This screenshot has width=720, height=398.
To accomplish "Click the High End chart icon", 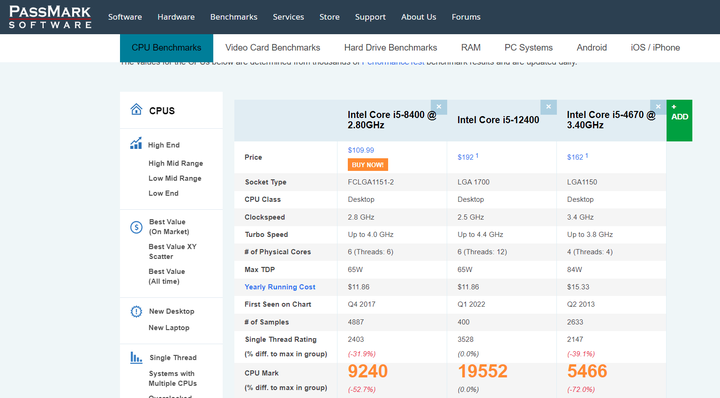I will [136, 143].
